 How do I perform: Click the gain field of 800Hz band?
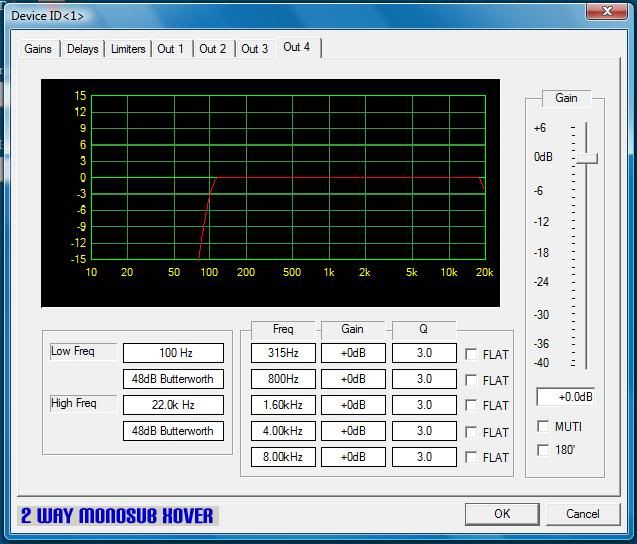(x=353, y=379)
